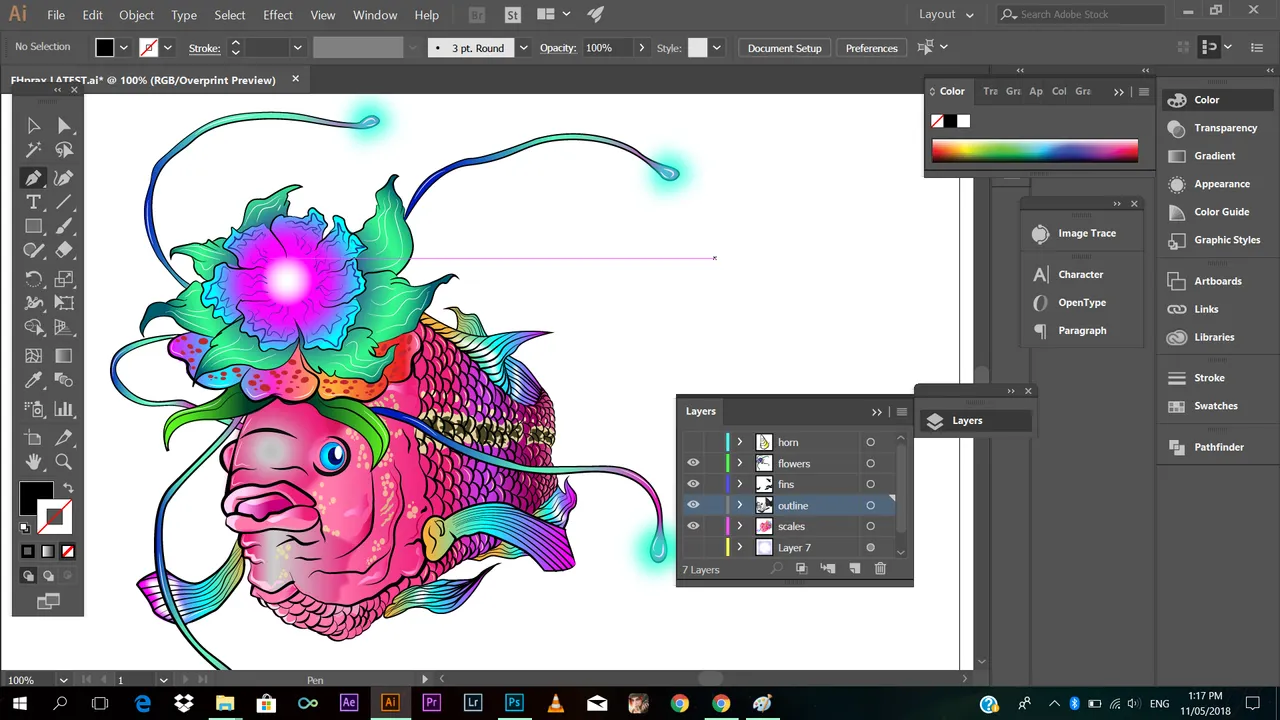1280x720 pixels.
Task: Select the Selection tool arrow
Action: point(33,125)
